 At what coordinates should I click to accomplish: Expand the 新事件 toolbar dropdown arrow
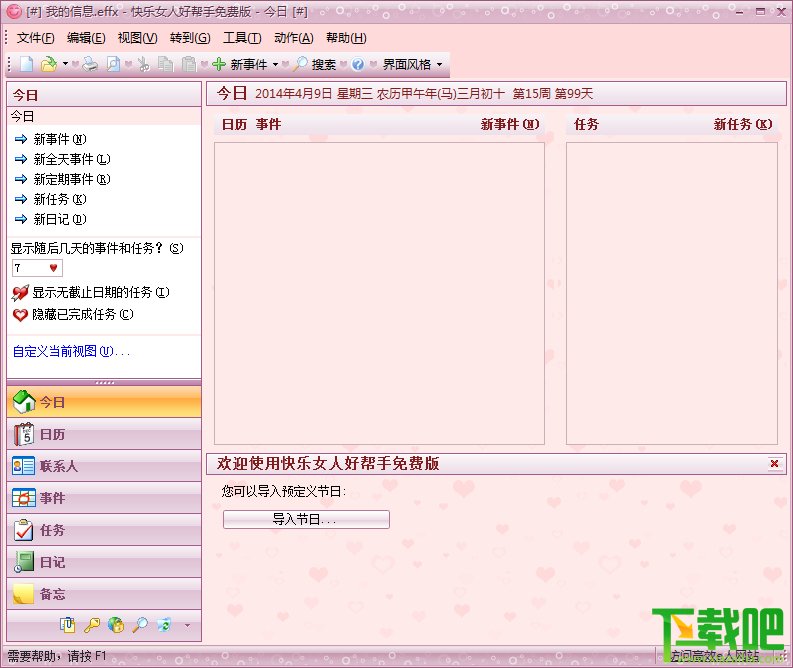click(276, 64)
